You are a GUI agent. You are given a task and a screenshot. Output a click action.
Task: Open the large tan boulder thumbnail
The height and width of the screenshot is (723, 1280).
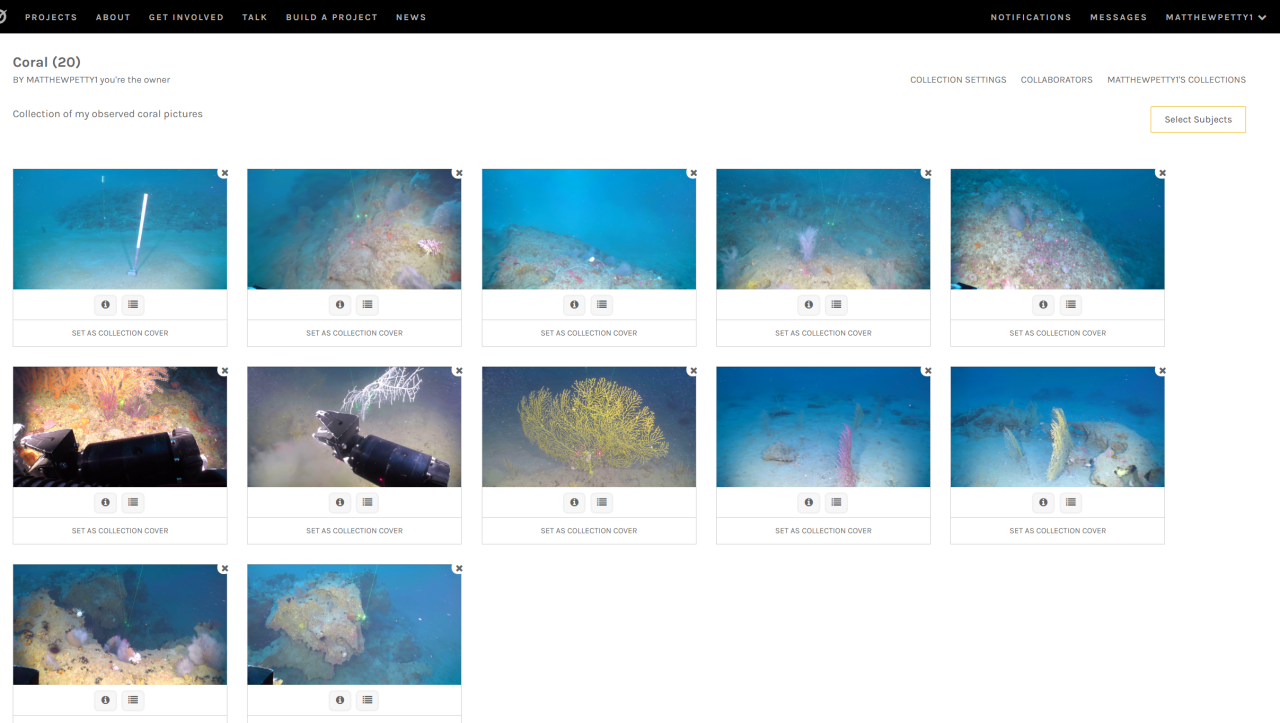(x=354, y=625)
